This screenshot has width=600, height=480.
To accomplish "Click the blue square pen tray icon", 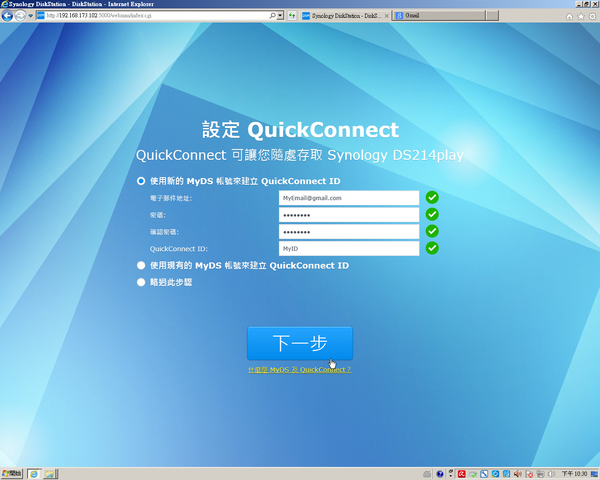I will point(484,474).
